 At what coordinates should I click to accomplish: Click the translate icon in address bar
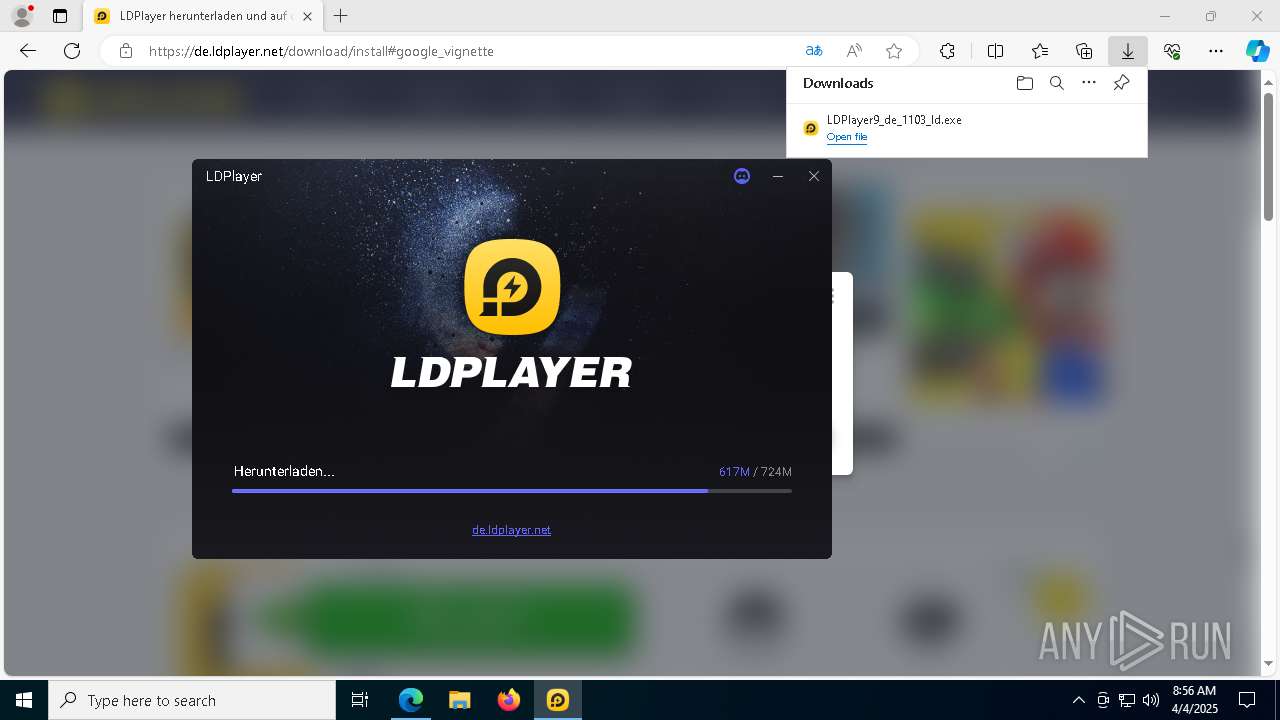tap(814, 51)
